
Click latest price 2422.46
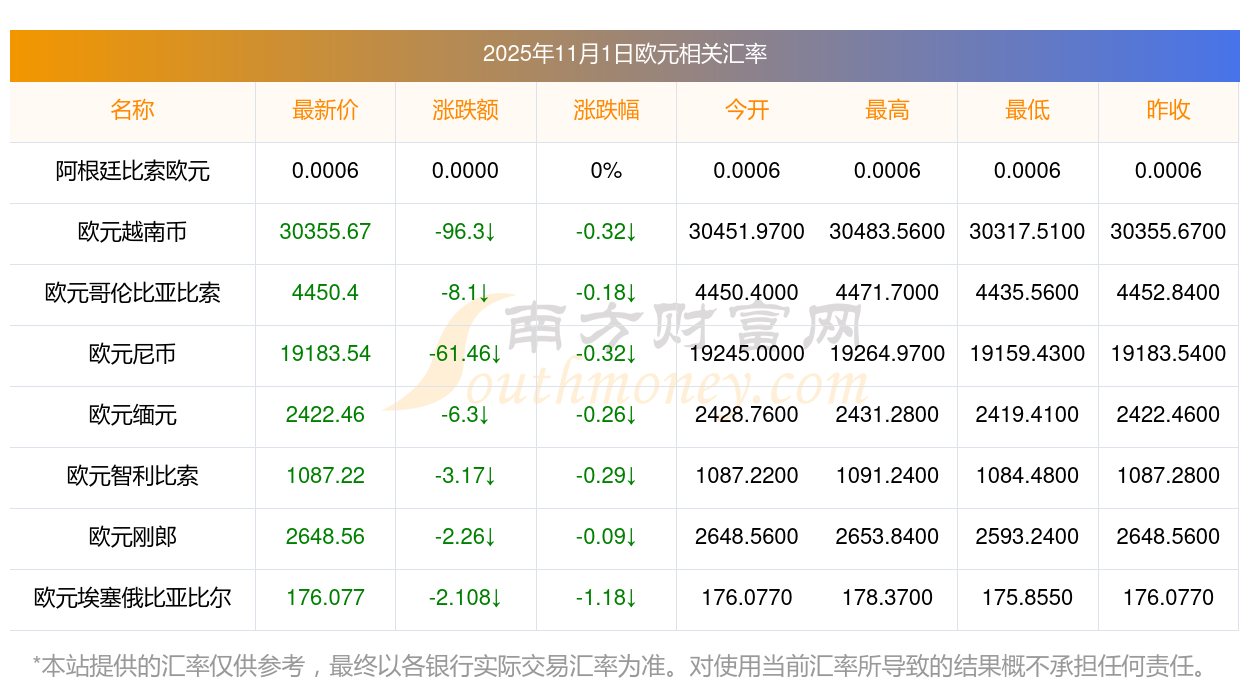[325, 415]
